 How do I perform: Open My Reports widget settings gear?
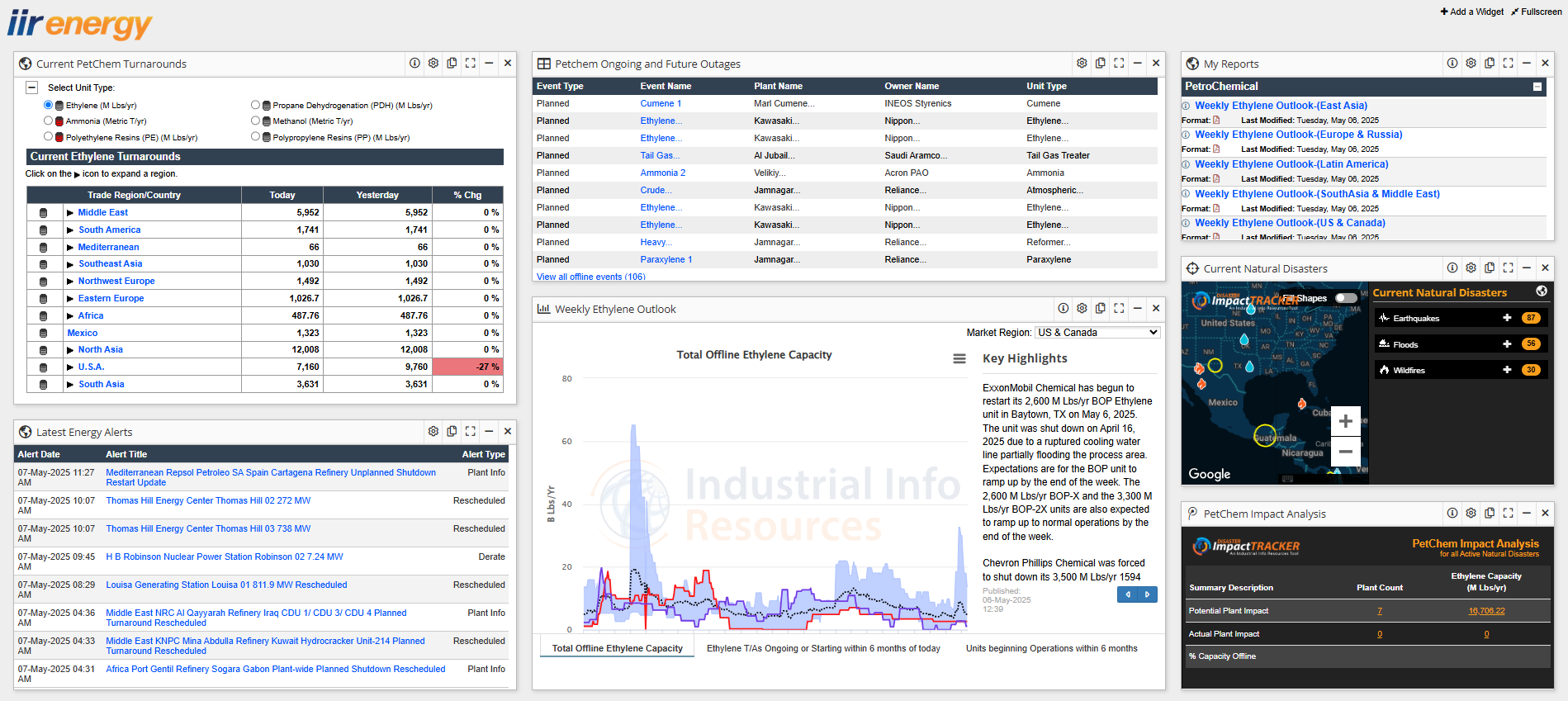(1471, 63)
